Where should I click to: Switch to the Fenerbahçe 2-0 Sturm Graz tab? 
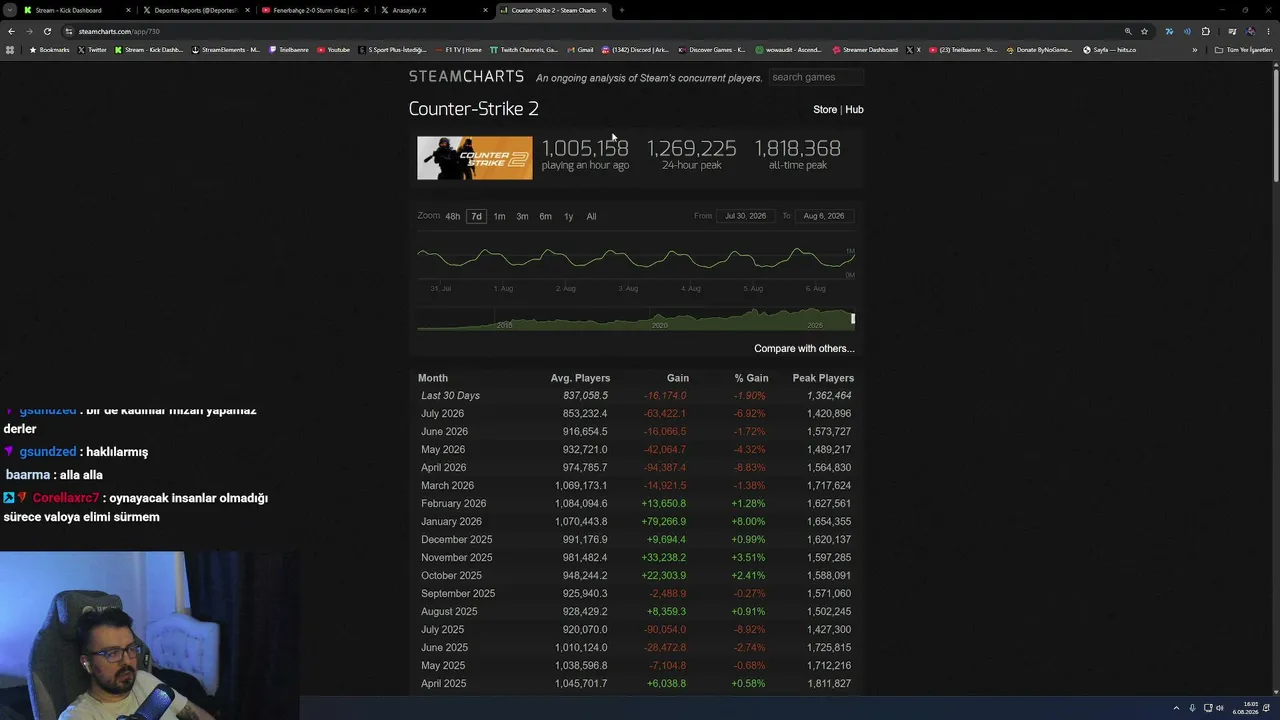pos(315,10)
